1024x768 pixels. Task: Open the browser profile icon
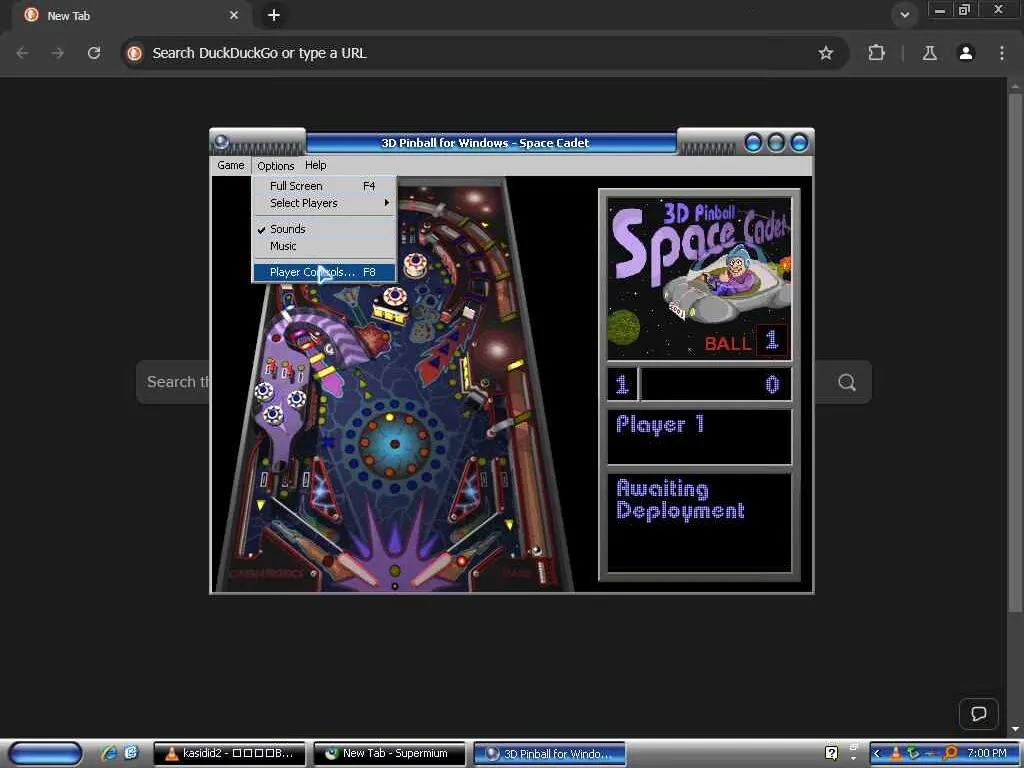[966, 53]
